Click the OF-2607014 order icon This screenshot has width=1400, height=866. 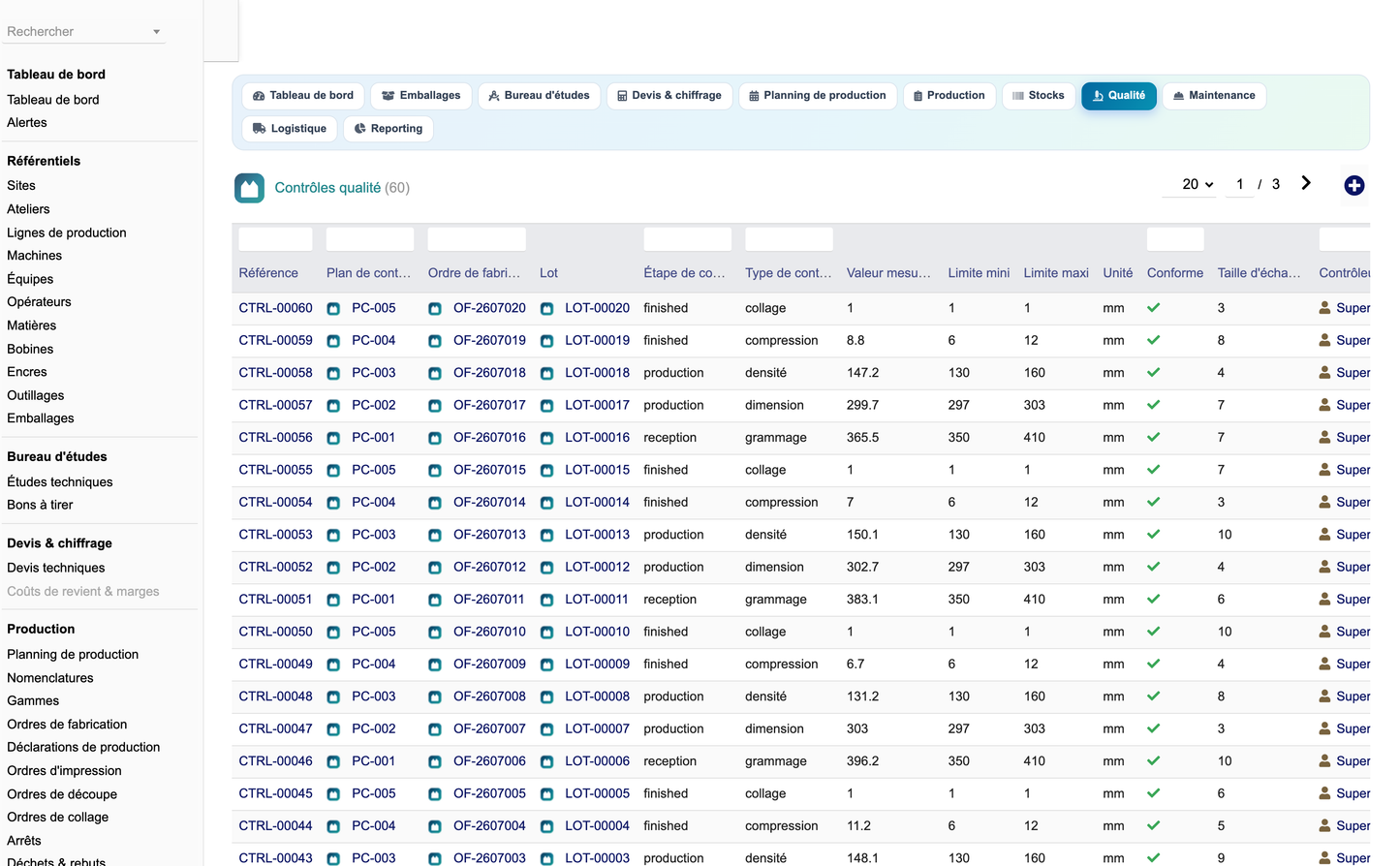click(x=435, y=503)
